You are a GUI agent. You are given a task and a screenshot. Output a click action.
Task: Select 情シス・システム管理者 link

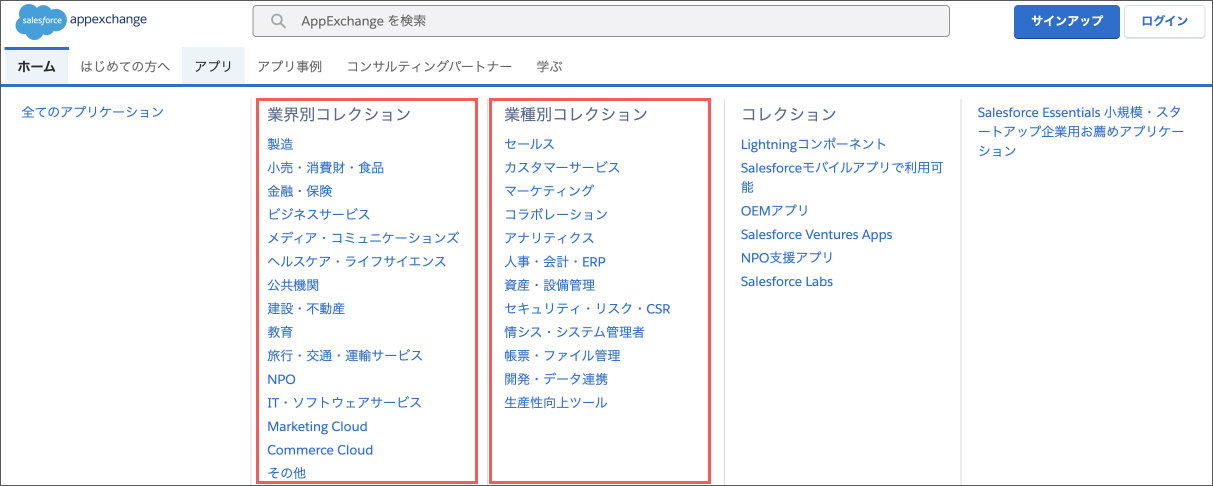(x=575, y=332)
